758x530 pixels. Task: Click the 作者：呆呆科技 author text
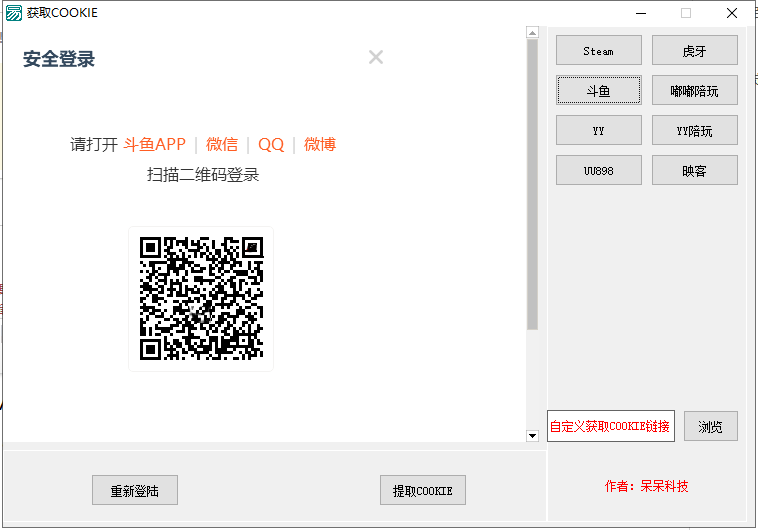click(x=646, y=486)
